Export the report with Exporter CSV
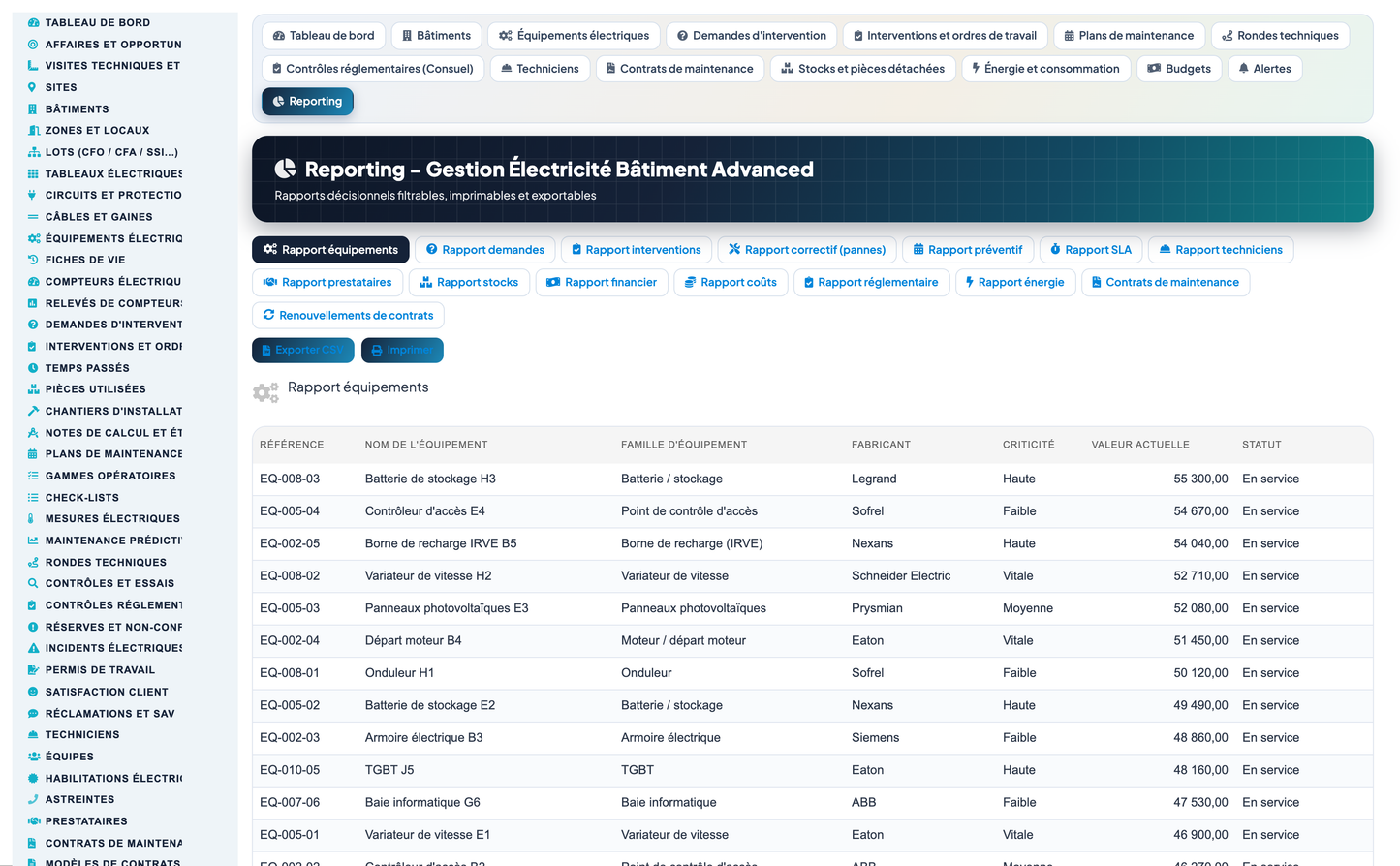Image resolution: width=1400 pixels, height=866 pixels. (x=303, y=350)
